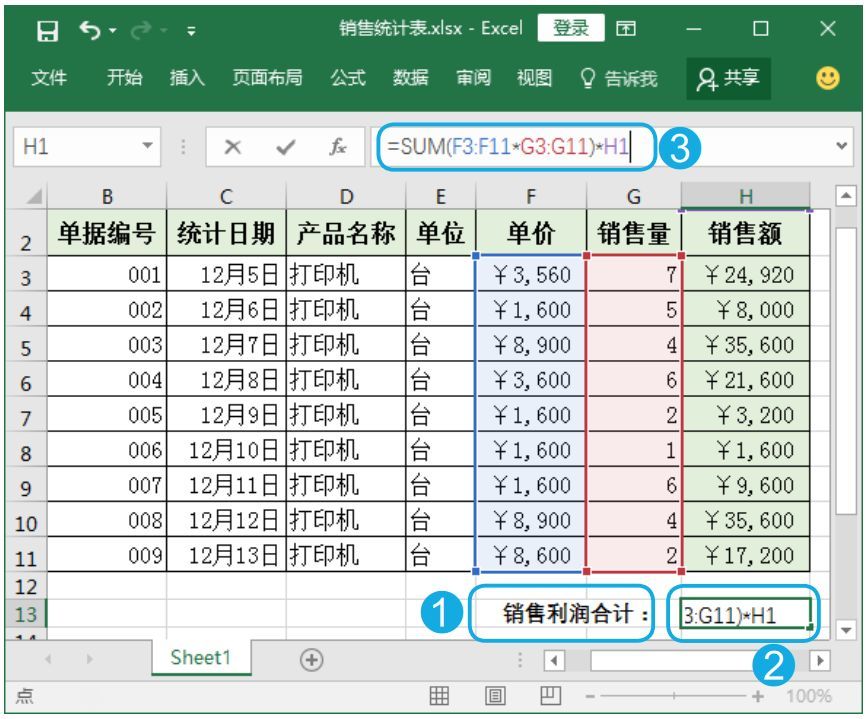Select row 13 header
Screen dimensions: 867x719
[25, 614]
